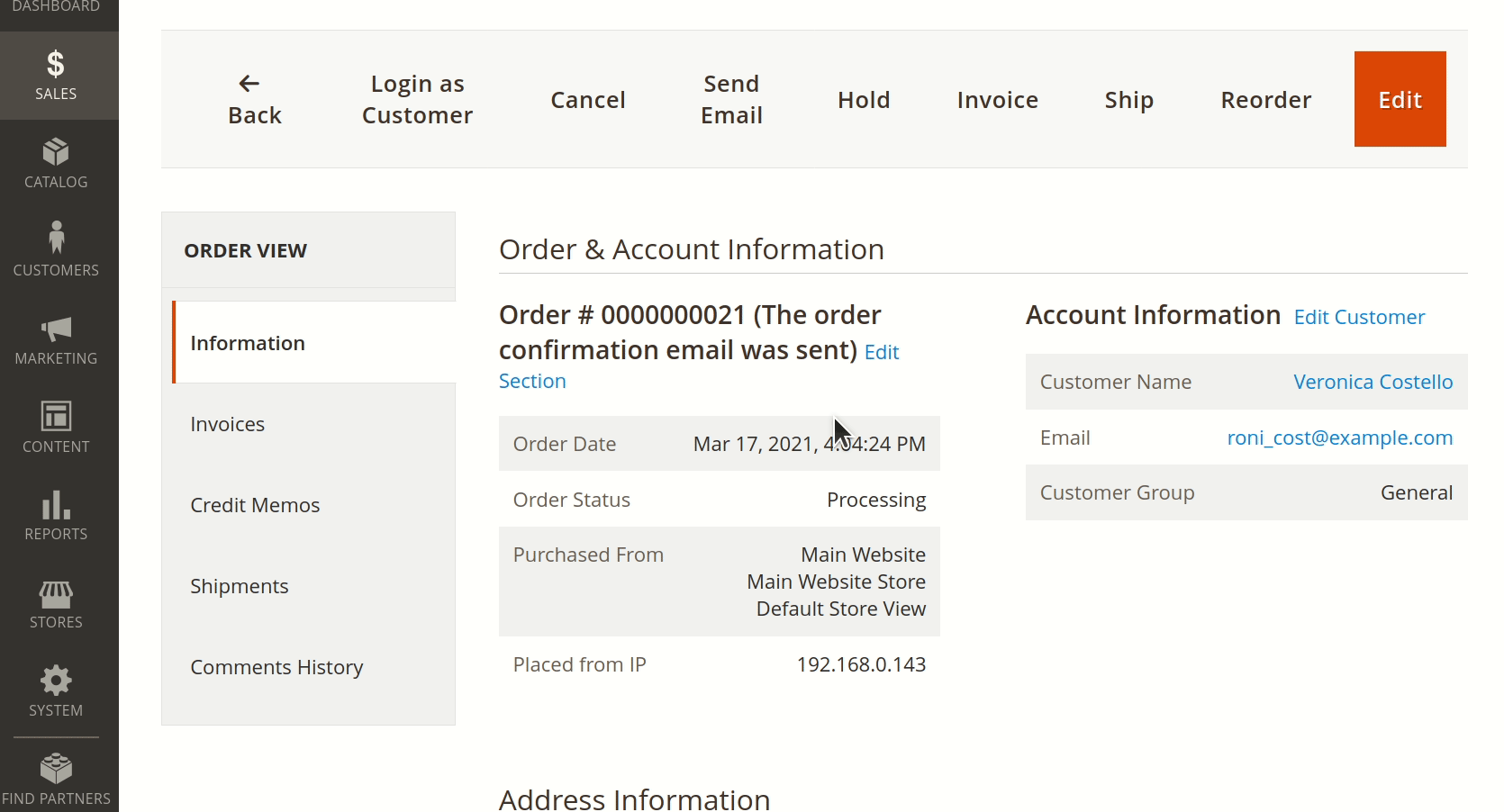
Task: Open the Sales menu dollar icon
Action: pyautogui.click(x=56, y=65)
